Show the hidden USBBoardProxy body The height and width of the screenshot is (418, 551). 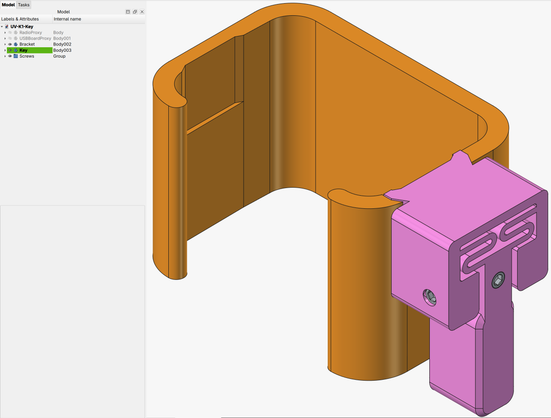[10, 38]
